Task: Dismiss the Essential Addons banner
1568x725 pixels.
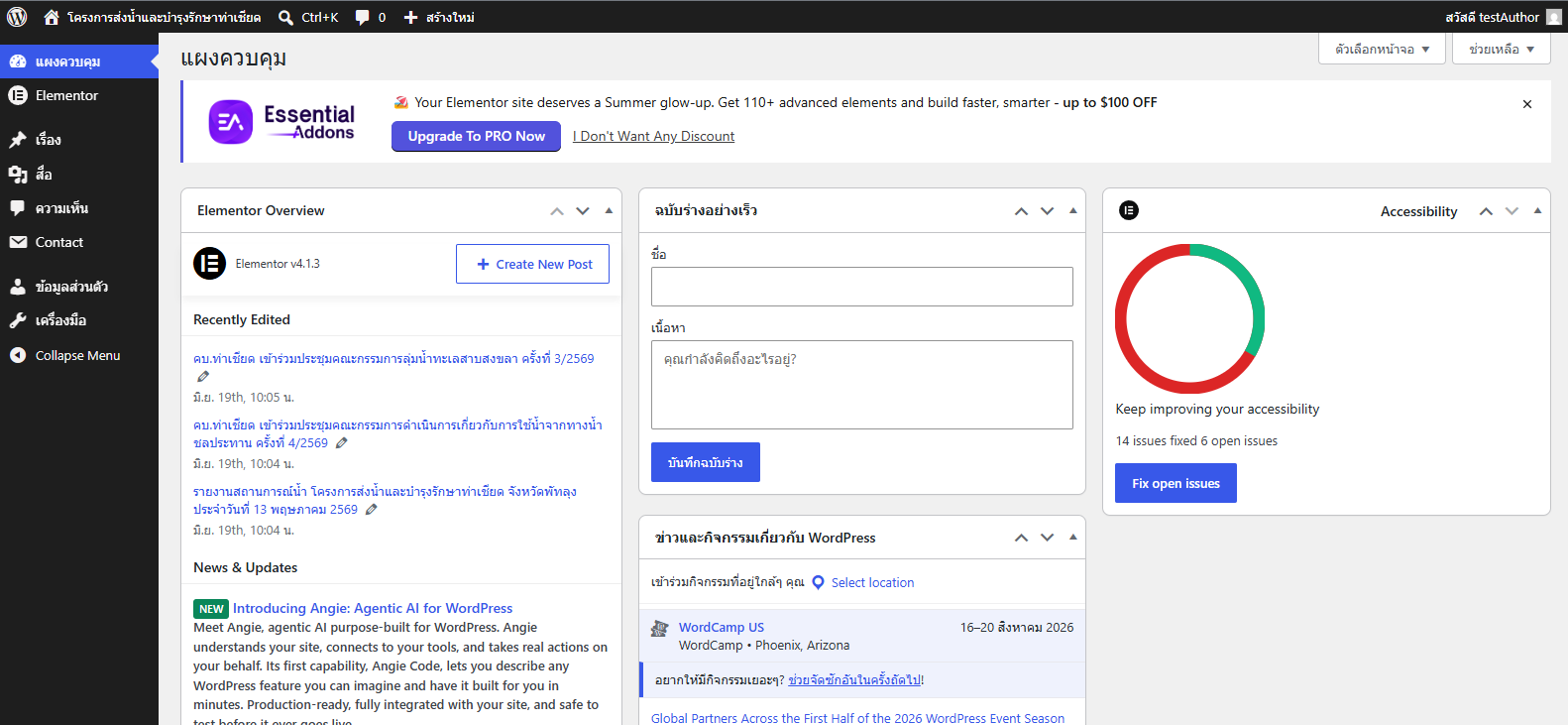Action: pos(1527,104)
